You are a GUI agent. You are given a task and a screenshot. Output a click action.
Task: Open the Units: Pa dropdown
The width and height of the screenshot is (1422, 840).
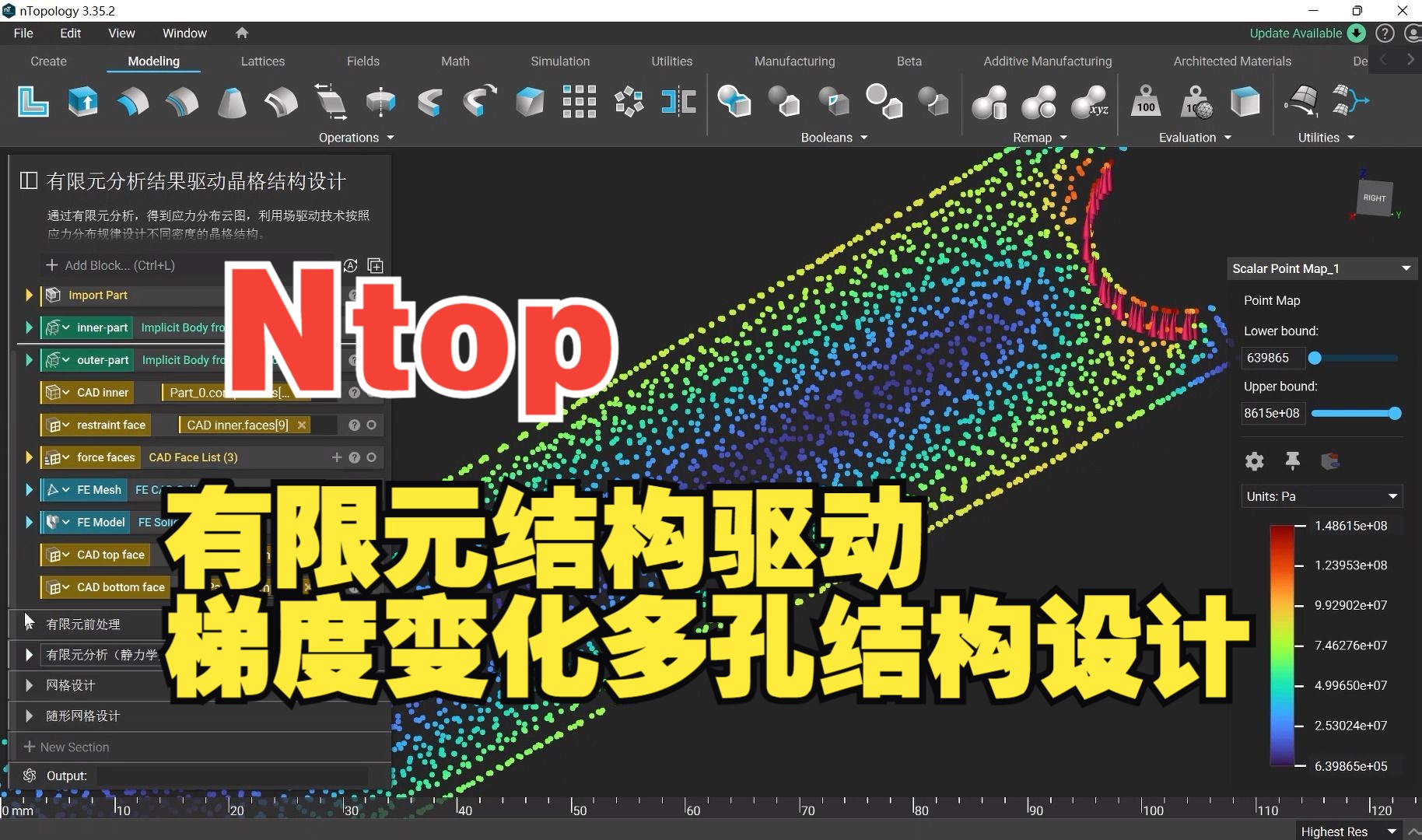pyautogui.click(x=1322, y=496)
